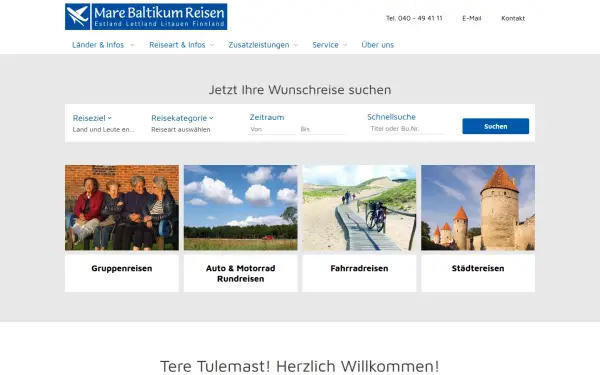Click the 'Jetzt Ihre Wunschreise suchen' heading
600x375 pixels.
pyautogui.click(x=300, y=90)
